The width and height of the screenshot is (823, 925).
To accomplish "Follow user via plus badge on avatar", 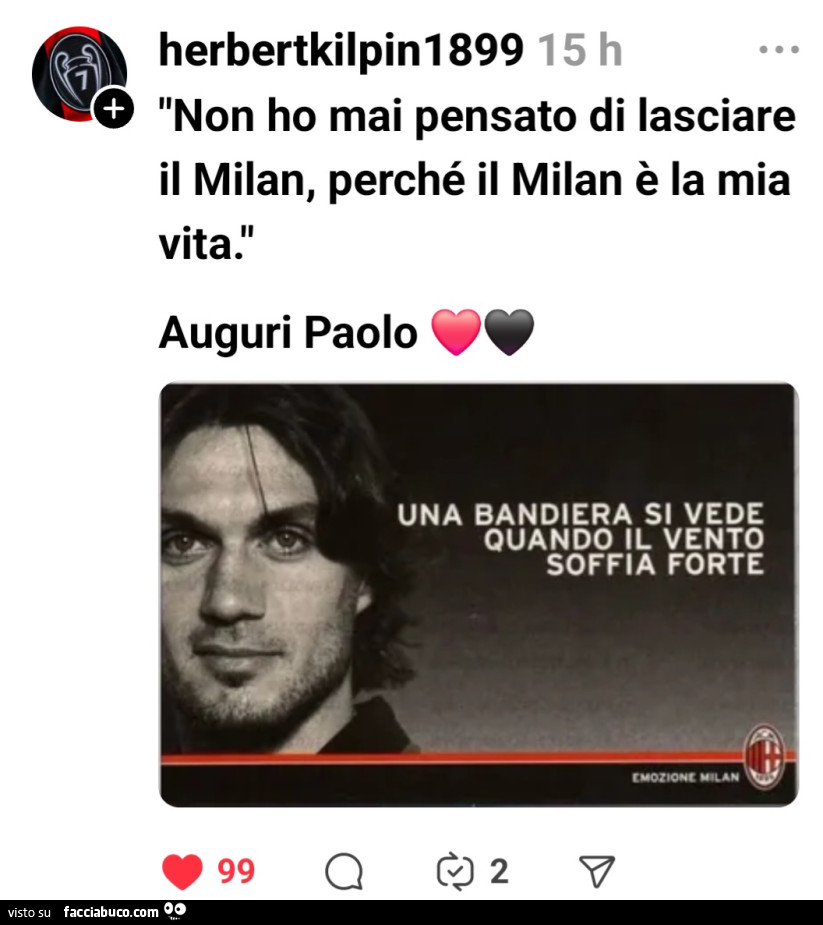I will click(x=114, y=109).
